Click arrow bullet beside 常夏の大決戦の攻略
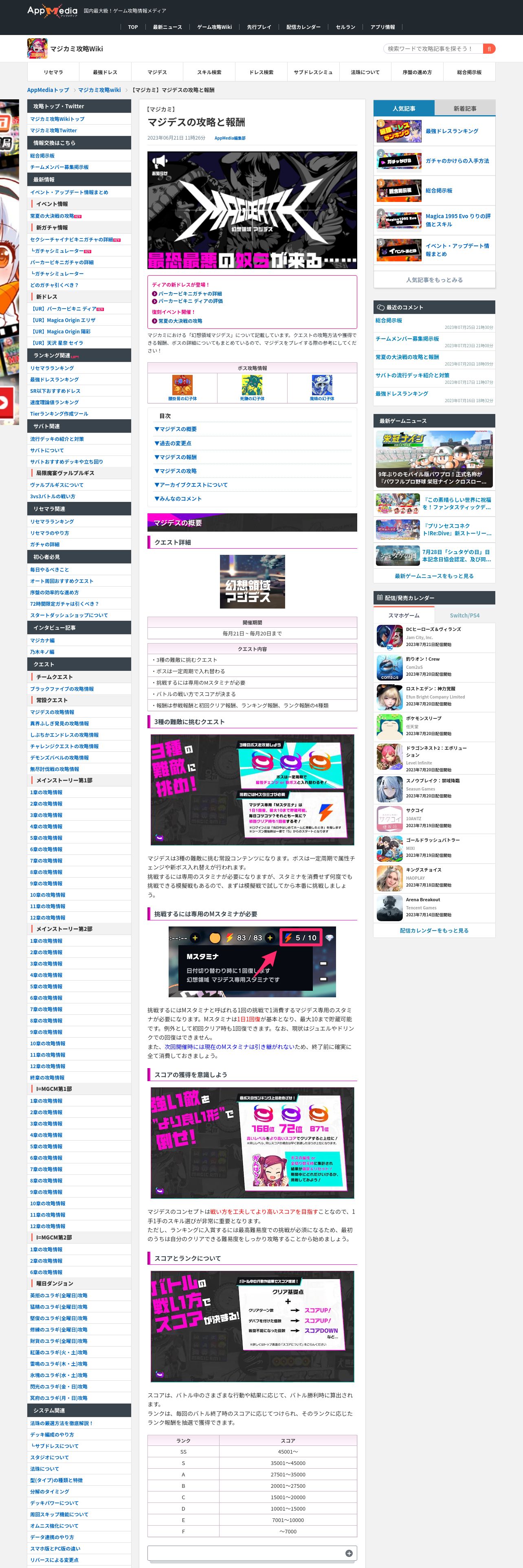The width and height of the screenshot is (523, 1568). [154, 321]
